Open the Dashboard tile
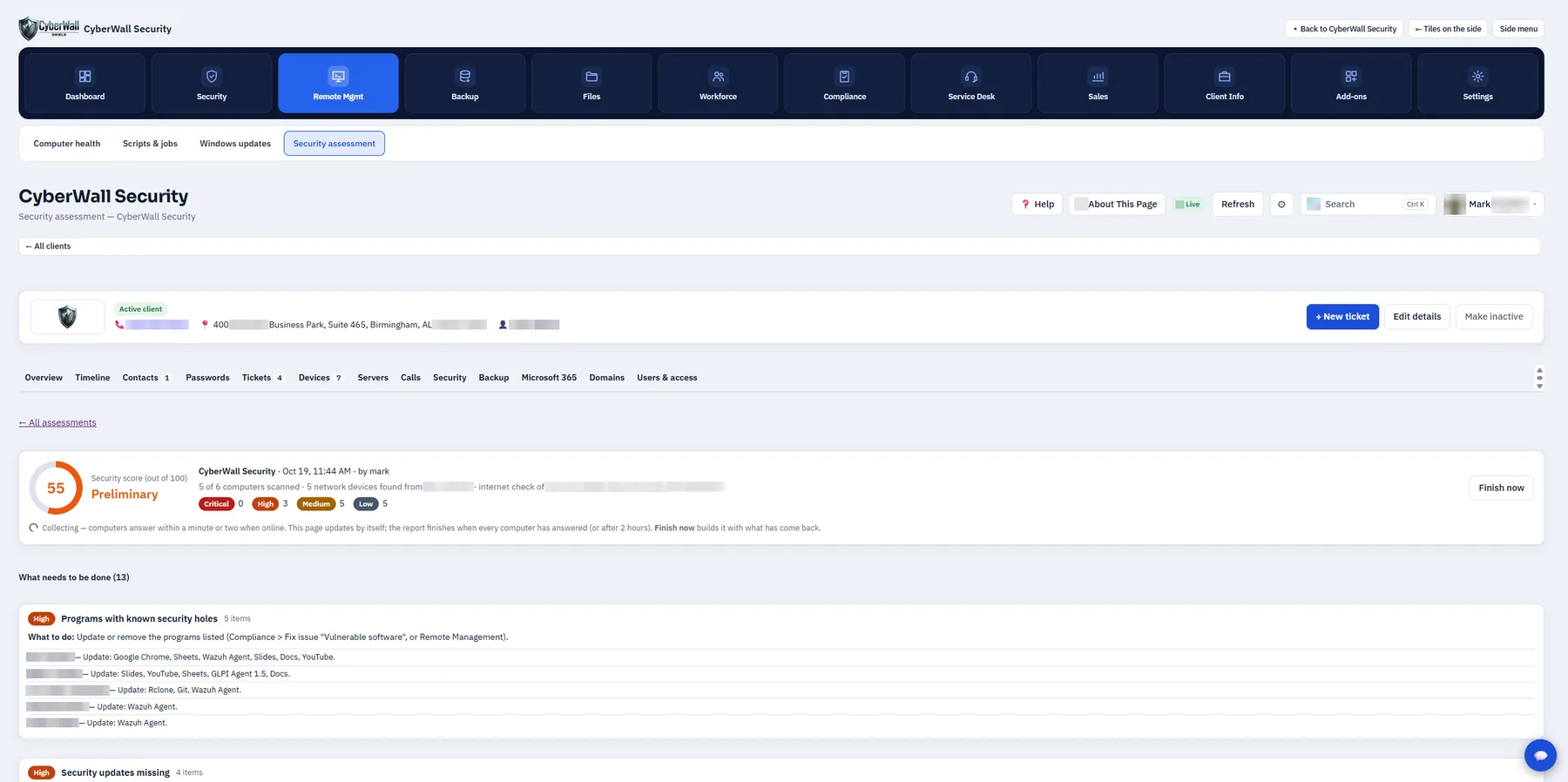Screen dimensions: 1568x782 pos(84,84)
